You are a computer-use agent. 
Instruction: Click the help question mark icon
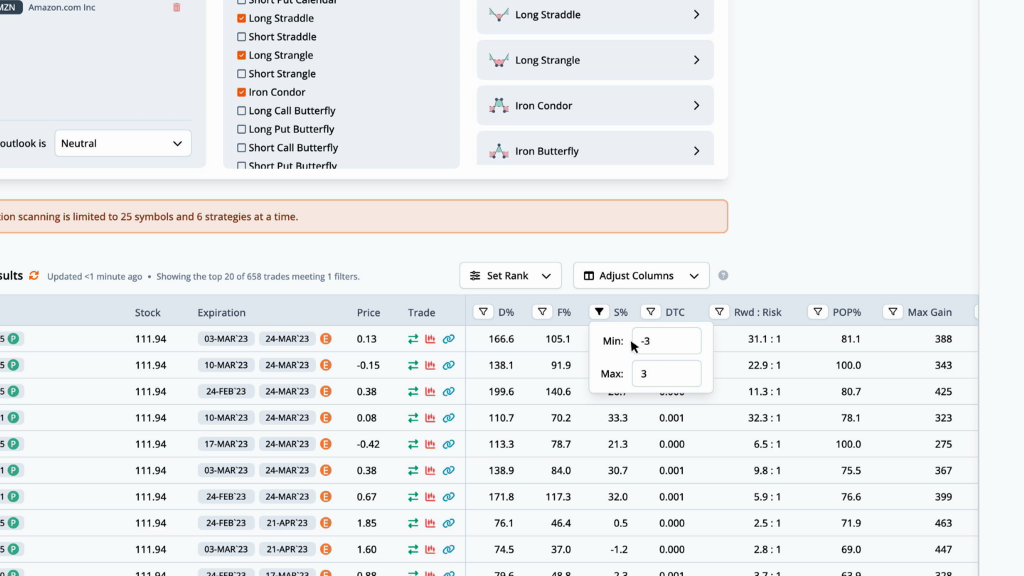(723, 276)
